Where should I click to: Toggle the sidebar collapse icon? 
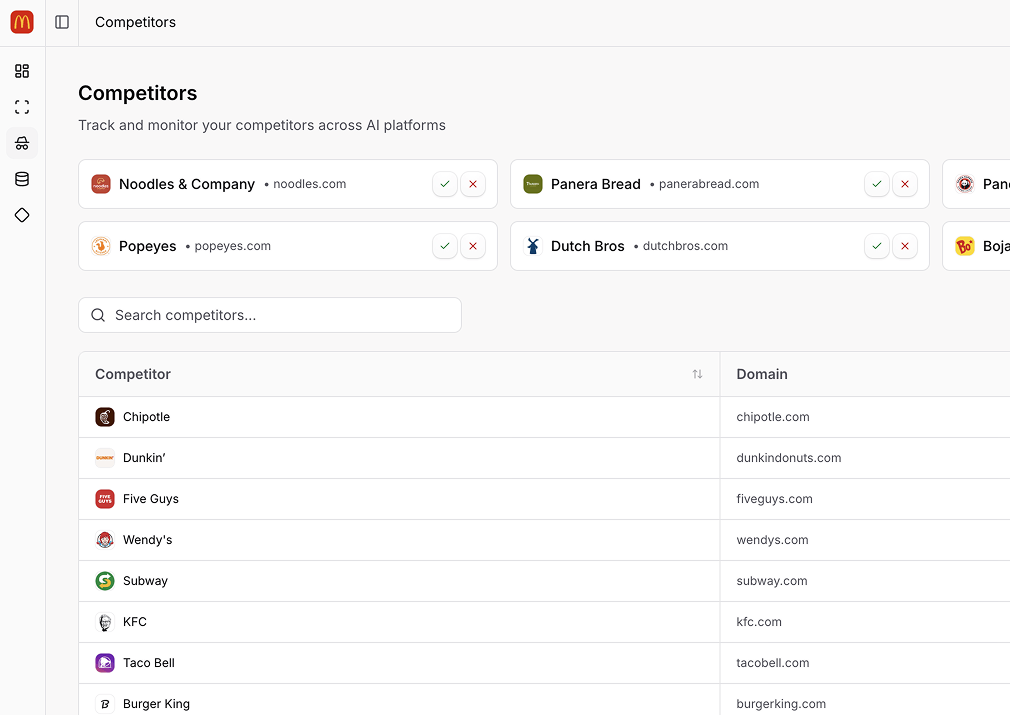(62, 22)
